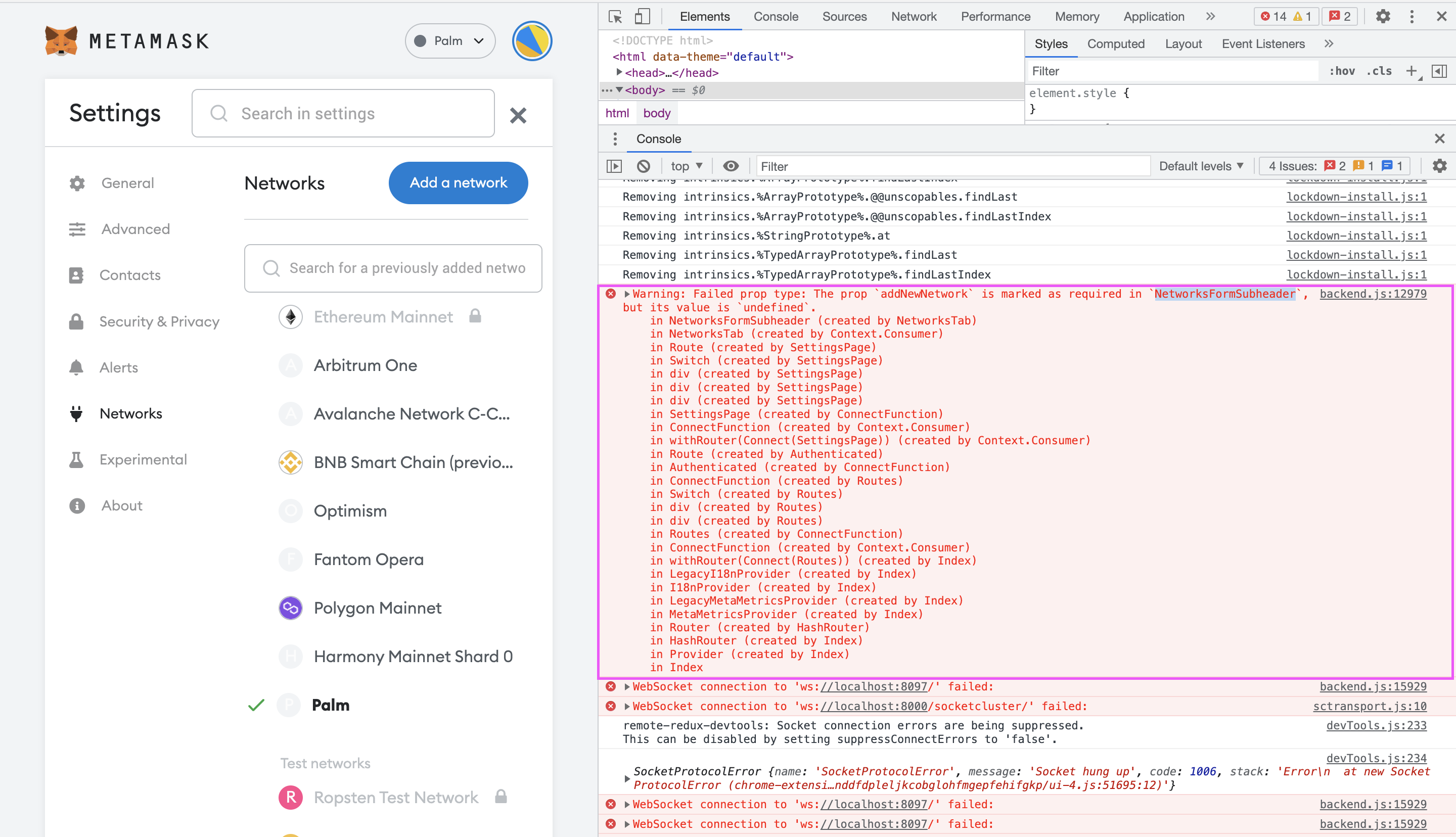
Task: Select Polygon Mainnet purple network icon
Action: coord(290,608)
